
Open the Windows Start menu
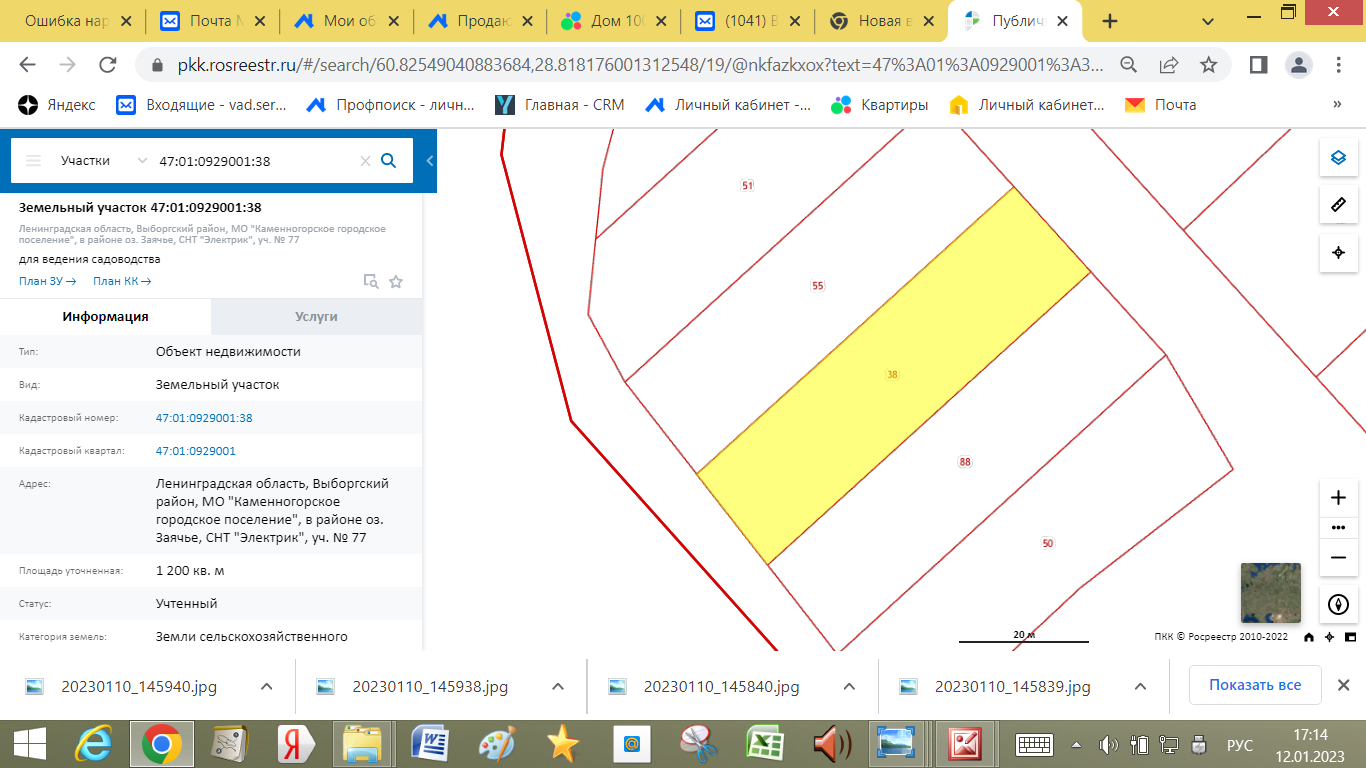(x=29, y=744)
